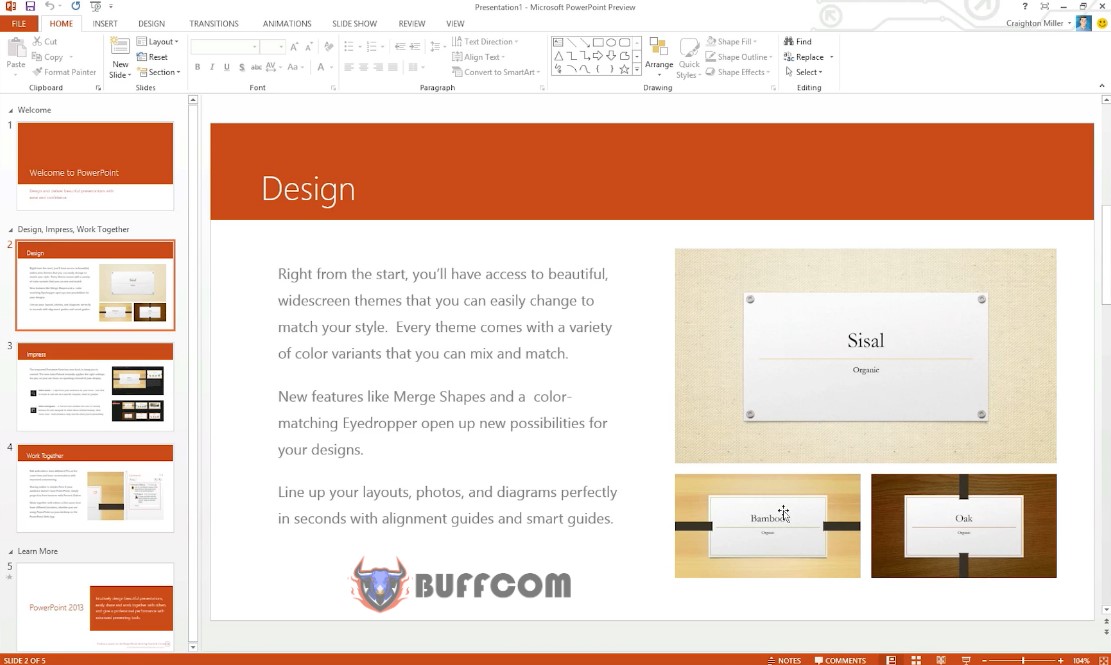Toggle strikethrough formatting
1111x665 pixels.
point(256,67)
